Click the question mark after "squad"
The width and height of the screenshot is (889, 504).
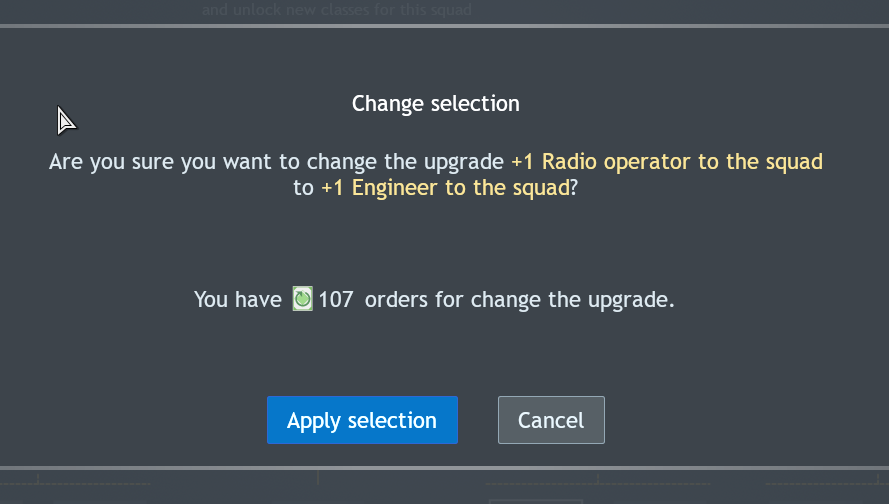[573, 187]
